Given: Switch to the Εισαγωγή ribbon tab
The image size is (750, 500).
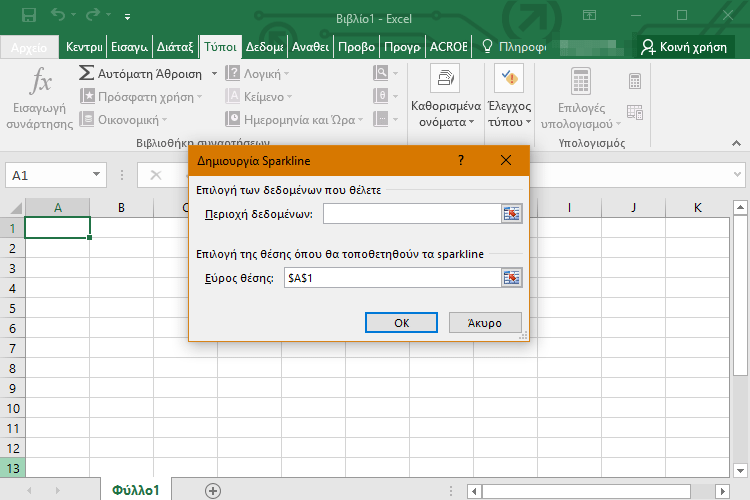Looking at the screenshot, I should click(x=129, y=47).
